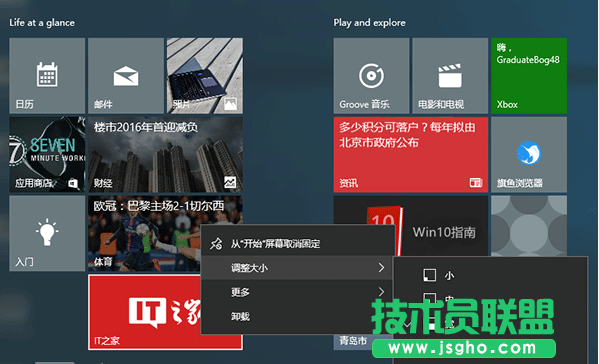Image resolution: width=599 pixels, height=364 pixels.
Task: Open the 更多 submenu entry
Action: [298, 292]
